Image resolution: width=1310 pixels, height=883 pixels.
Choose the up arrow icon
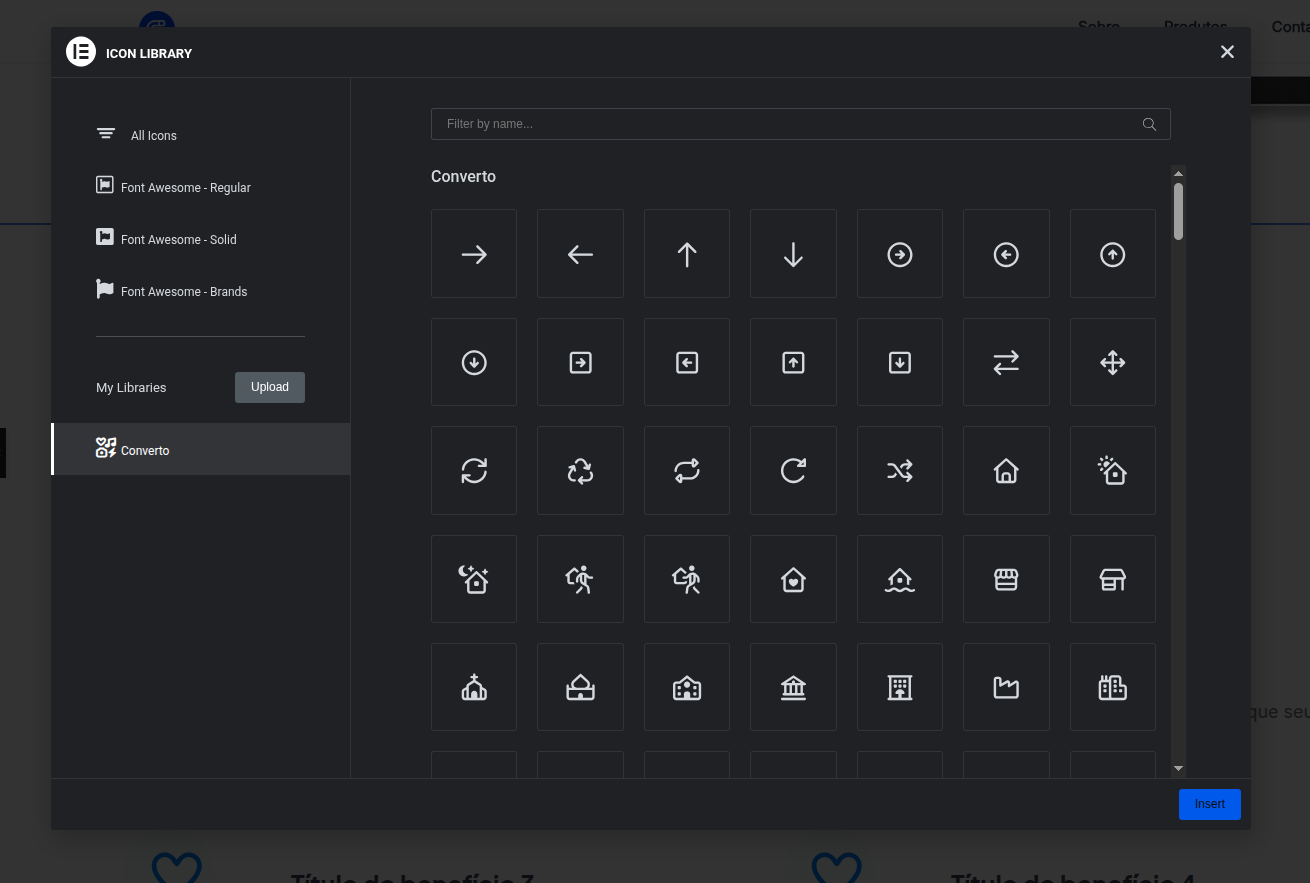pos(687,254)
